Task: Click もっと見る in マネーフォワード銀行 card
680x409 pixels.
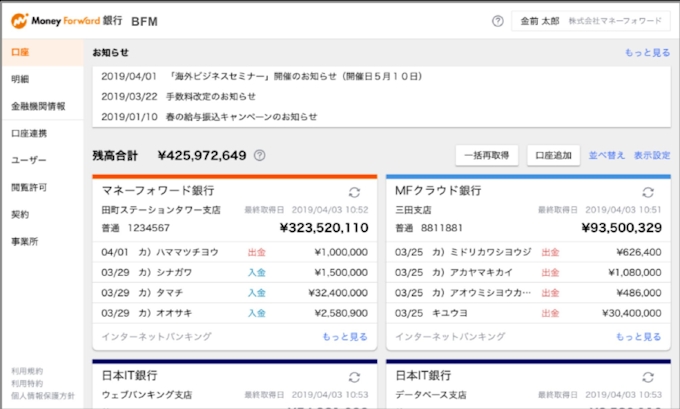Action: (x=344, y=337)
